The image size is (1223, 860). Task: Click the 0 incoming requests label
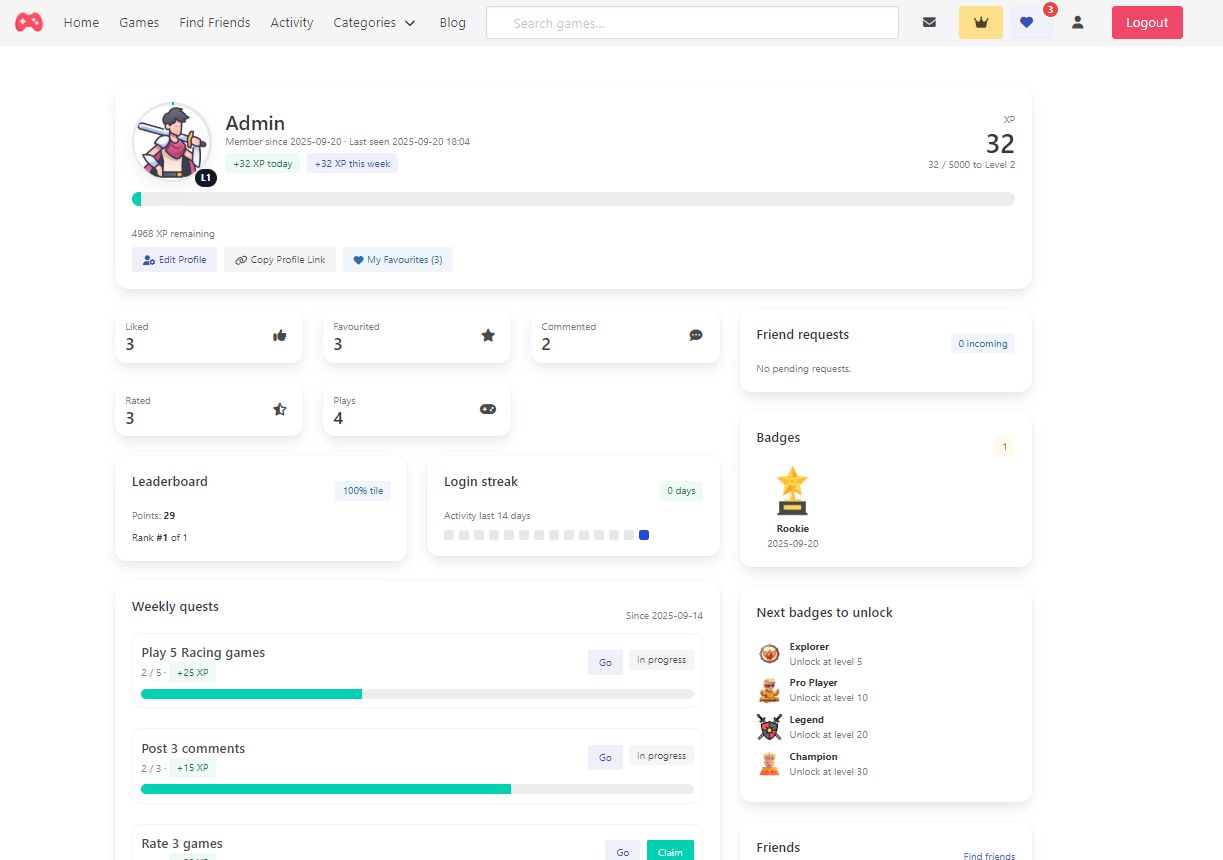point(983,343)
